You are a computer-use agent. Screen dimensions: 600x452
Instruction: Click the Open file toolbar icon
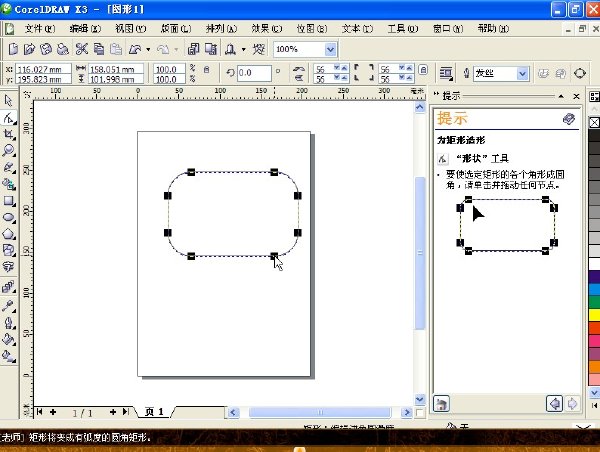[29, 49]
